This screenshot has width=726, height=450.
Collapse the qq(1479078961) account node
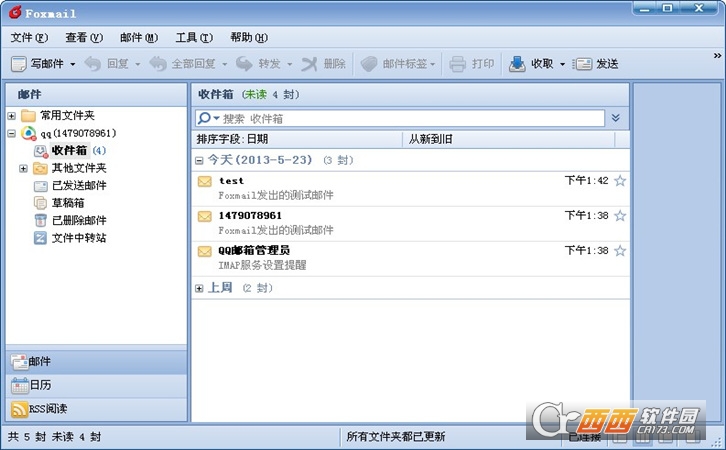[x=12, y=133]
